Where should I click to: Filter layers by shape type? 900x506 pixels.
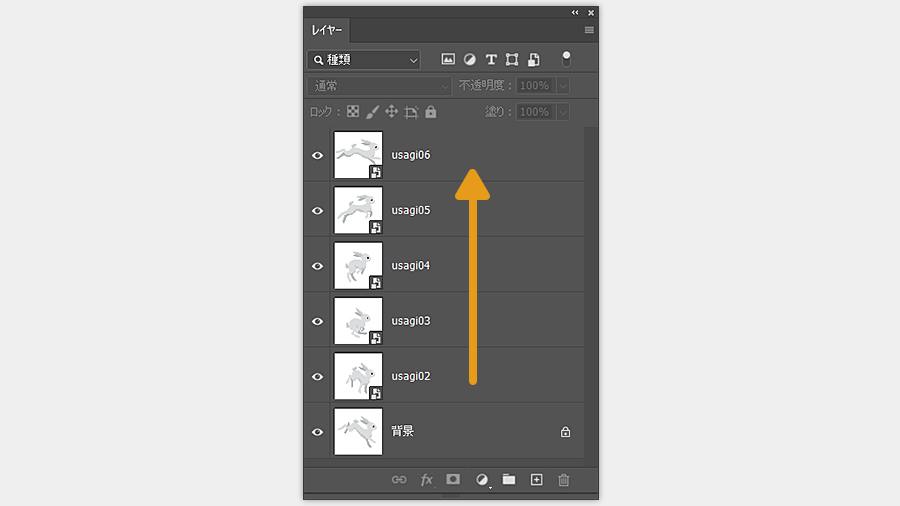click(x=512, y=59)
